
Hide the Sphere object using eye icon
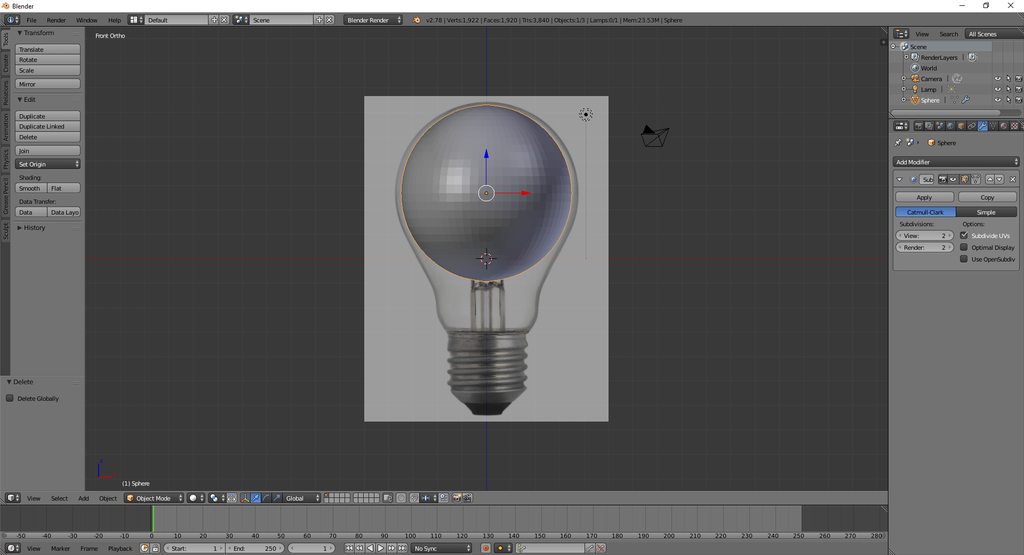997,100
